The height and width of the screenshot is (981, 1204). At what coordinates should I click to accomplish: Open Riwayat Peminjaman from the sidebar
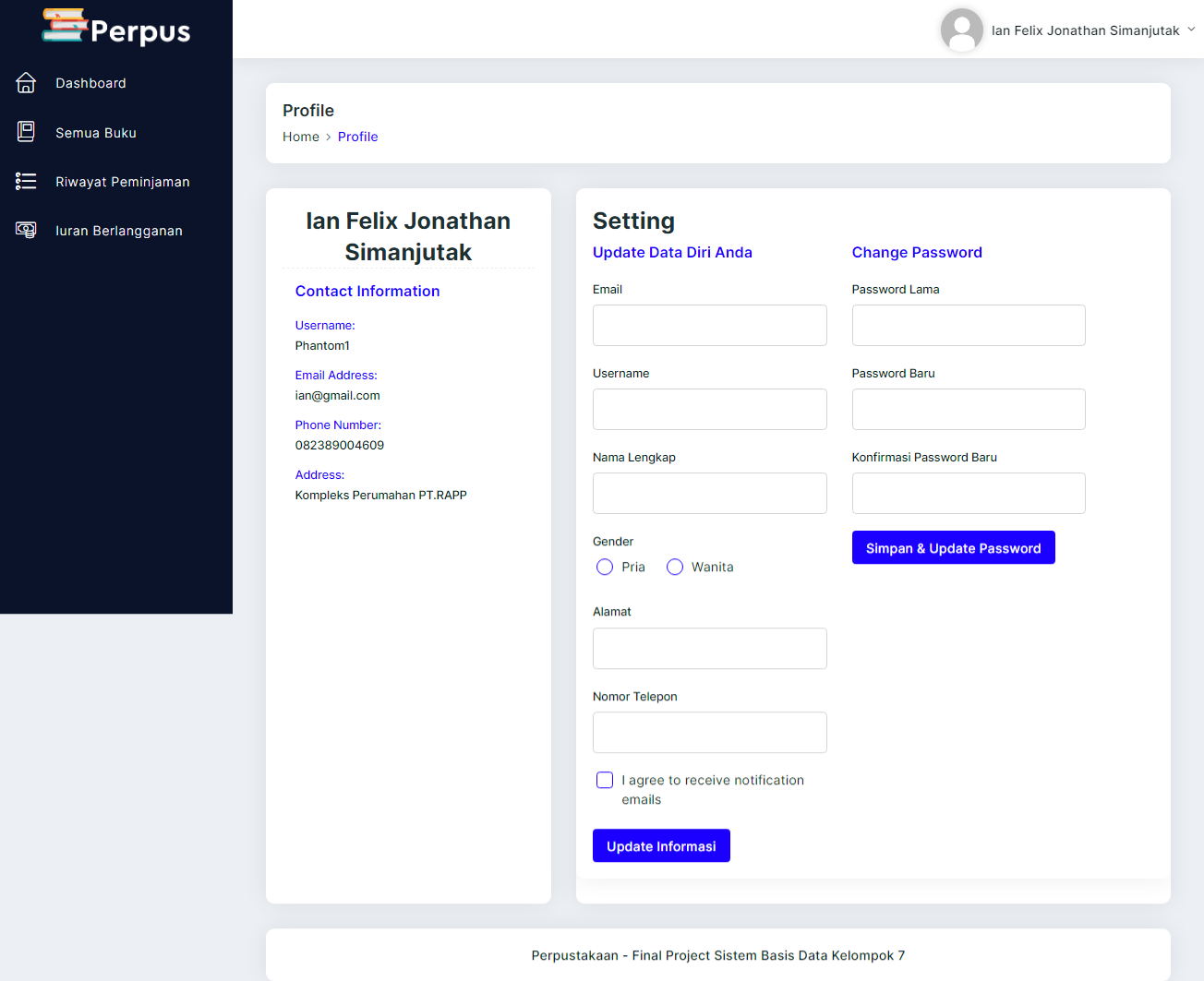coord(123,181)
